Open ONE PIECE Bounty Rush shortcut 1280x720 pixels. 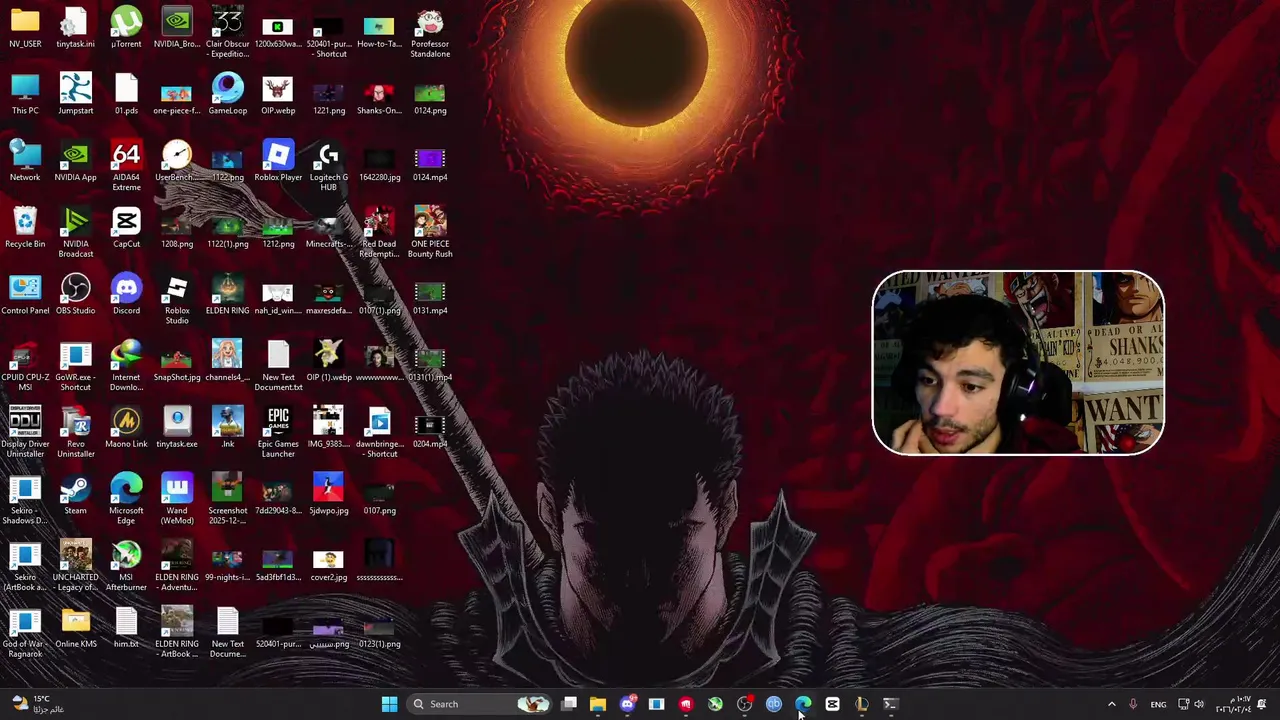click(x=430, y=232)
